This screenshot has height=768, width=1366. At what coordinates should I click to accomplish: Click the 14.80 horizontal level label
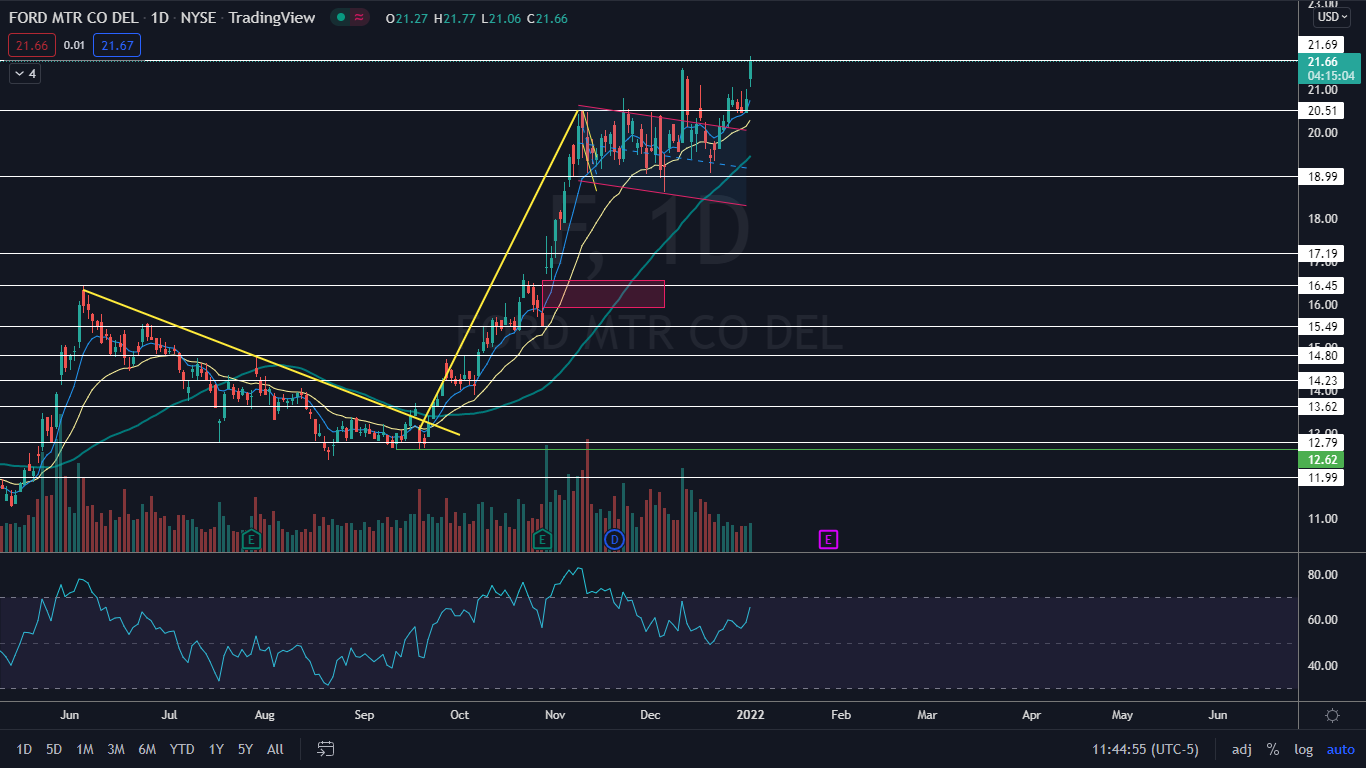(1324, 355)
